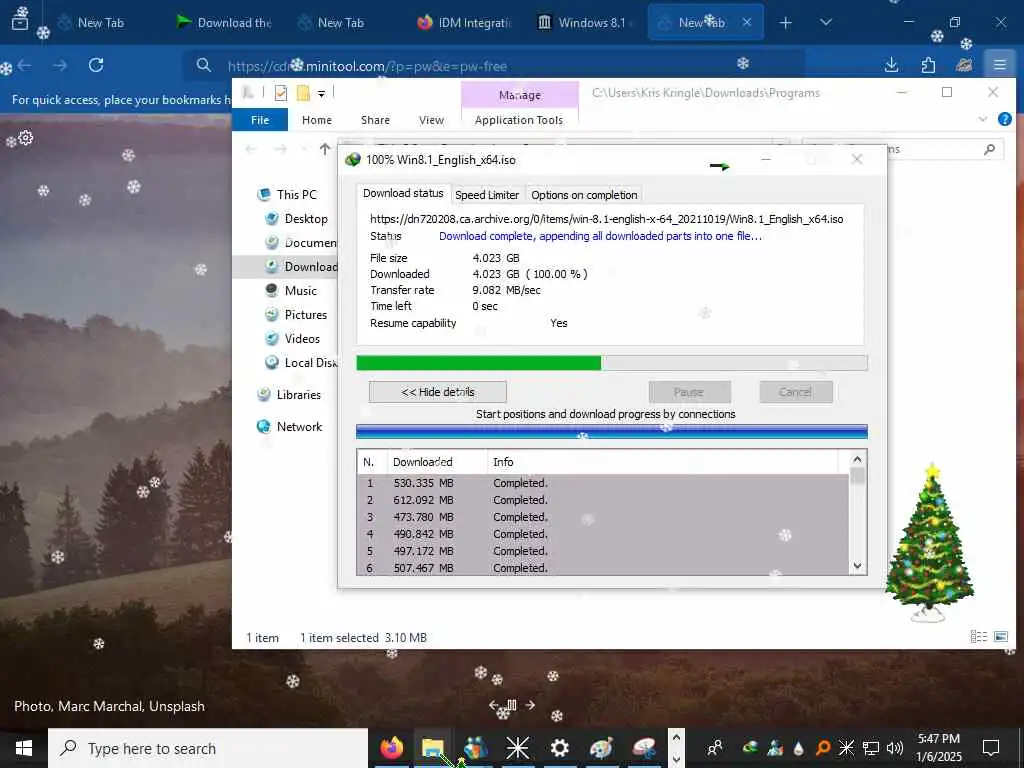
Task: Open File Explorer from the taskbar
Action: pyautogui.click(x=432, y=748)
